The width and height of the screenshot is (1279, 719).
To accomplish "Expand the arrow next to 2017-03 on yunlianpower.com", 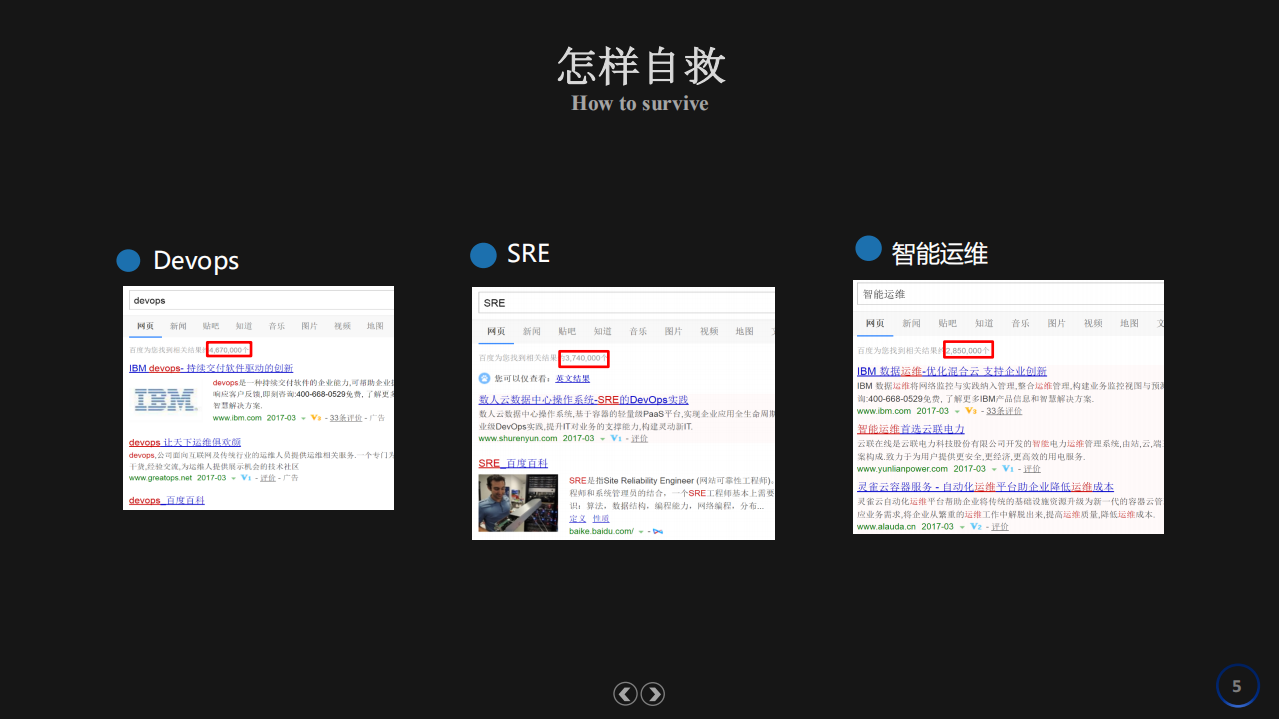I will [x=993, y=469].
